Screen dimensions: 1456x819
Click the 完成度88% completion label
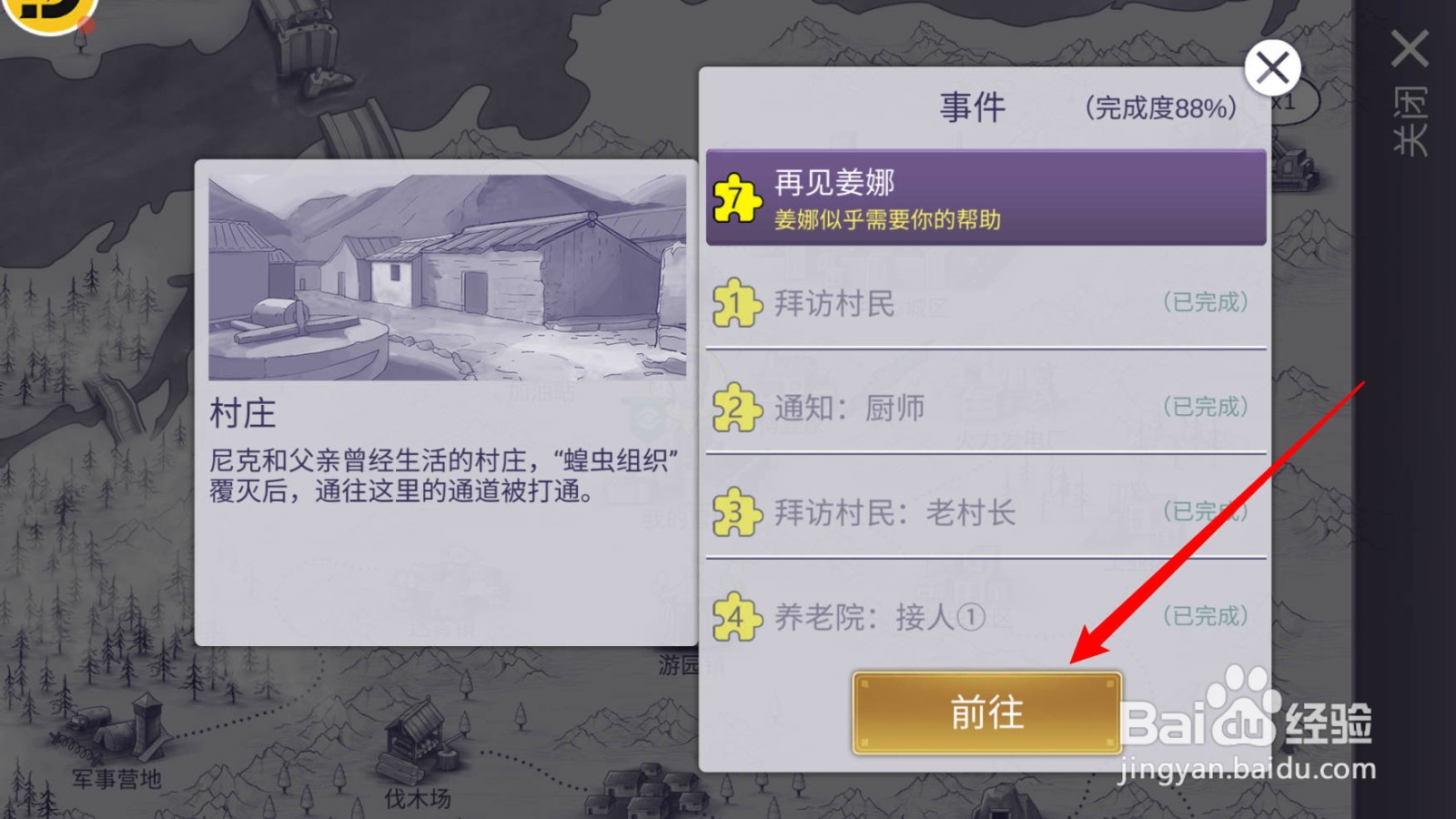tap(1161, 108)
